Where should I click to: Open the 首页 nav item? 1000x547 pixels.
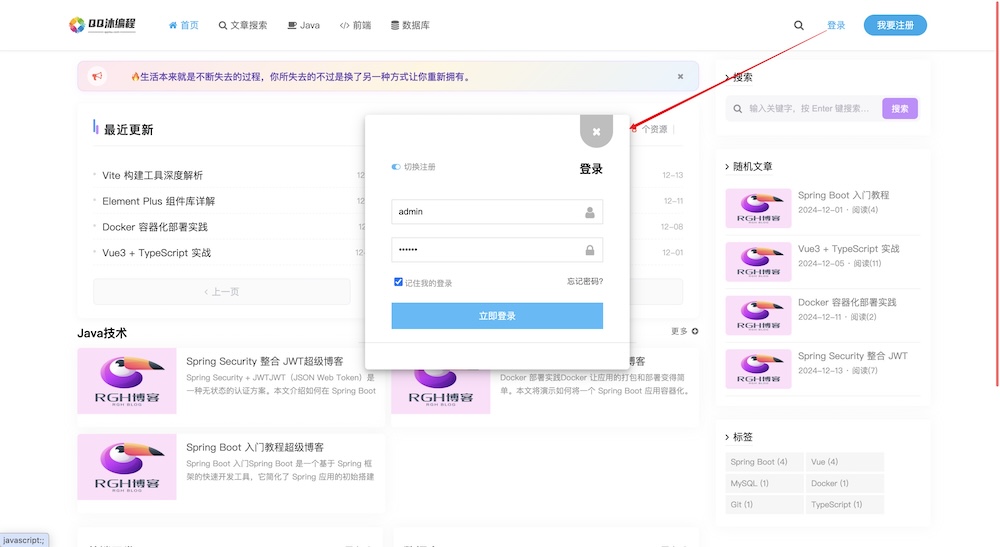coord(184,26)
